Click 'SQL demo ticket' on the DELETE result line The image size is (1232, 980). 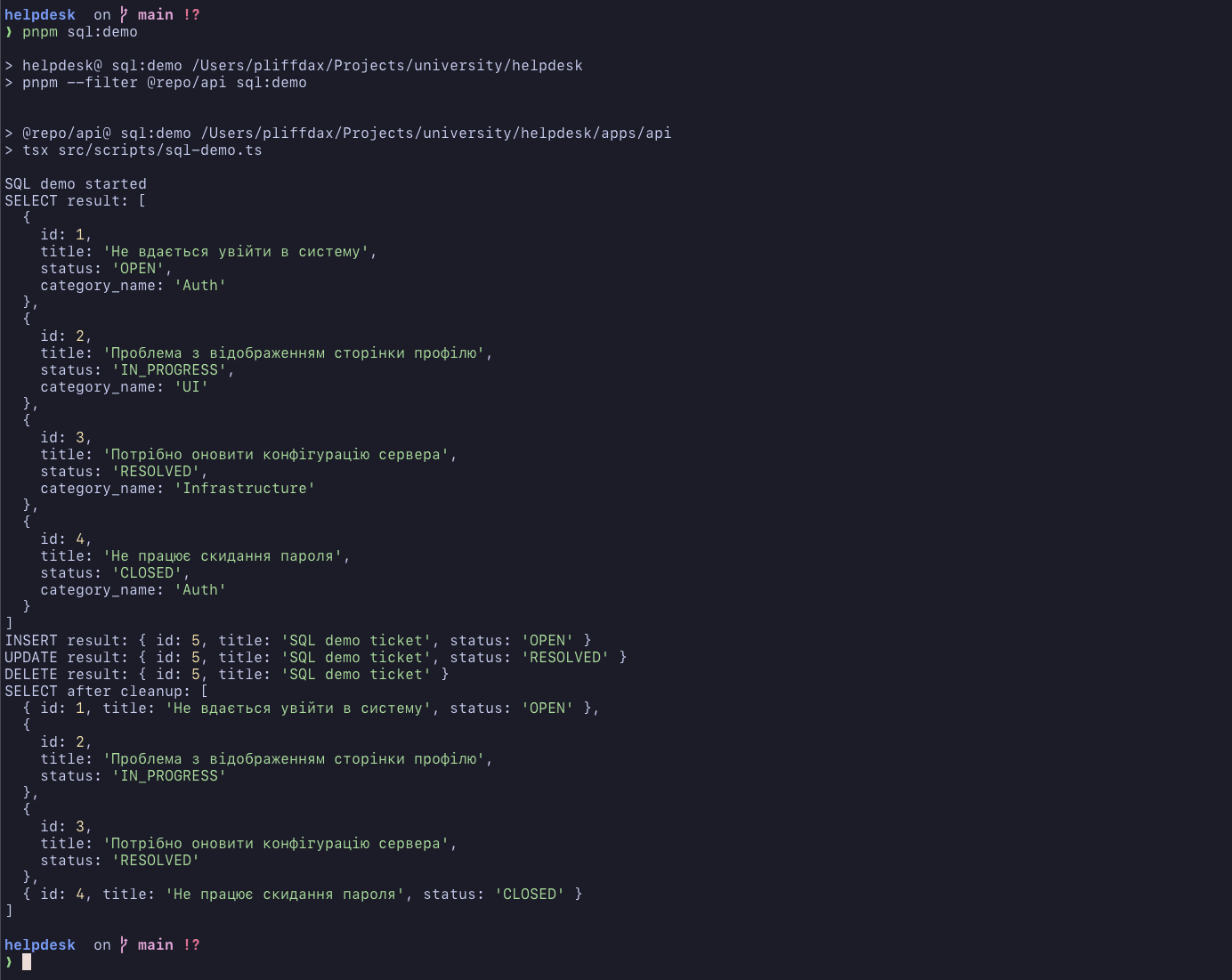tap(356, 675)
